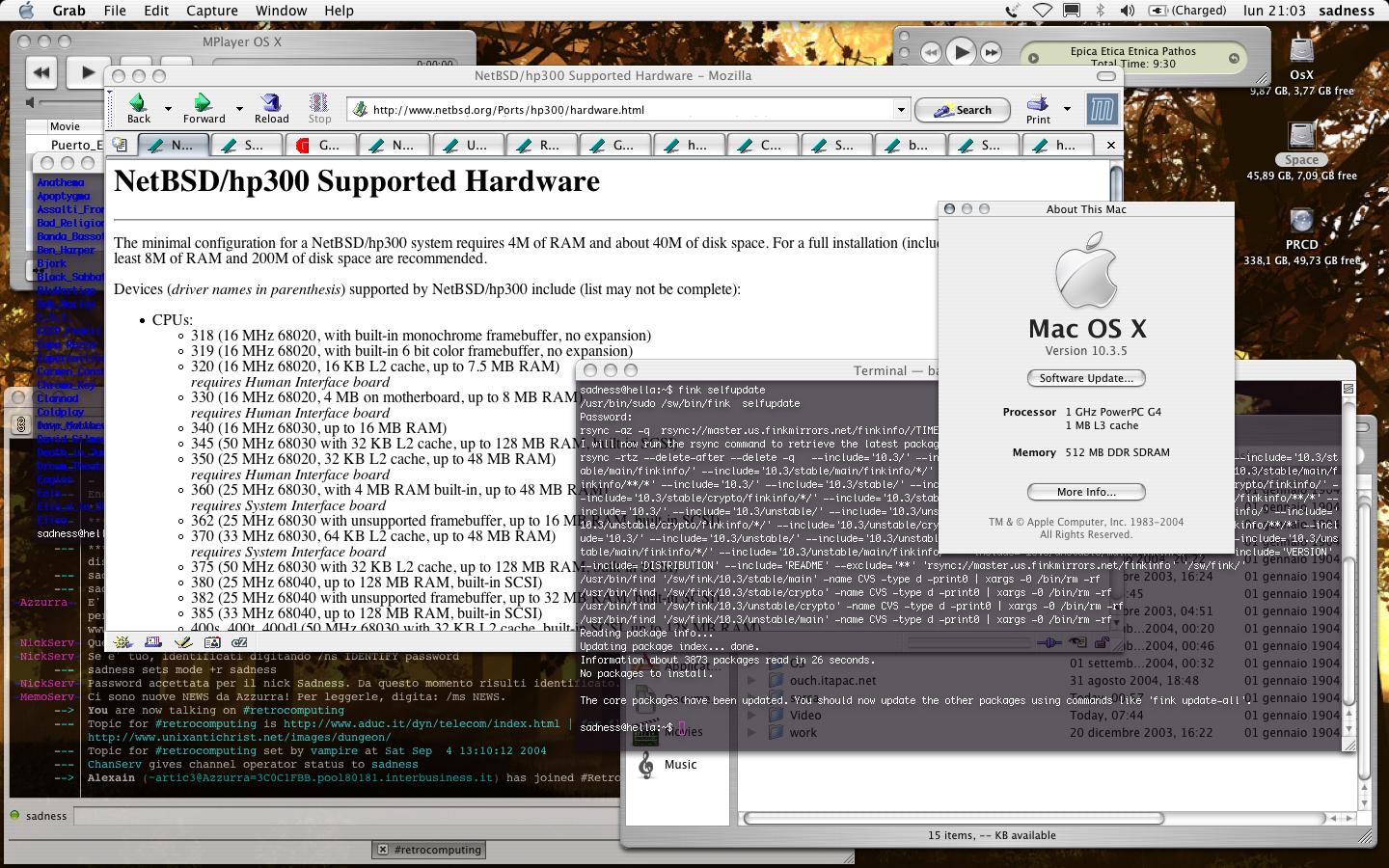Click the MPlayer seek progress bar
Image resolution: width=1389 pixels, height=868 pixels.
(333, 64)
